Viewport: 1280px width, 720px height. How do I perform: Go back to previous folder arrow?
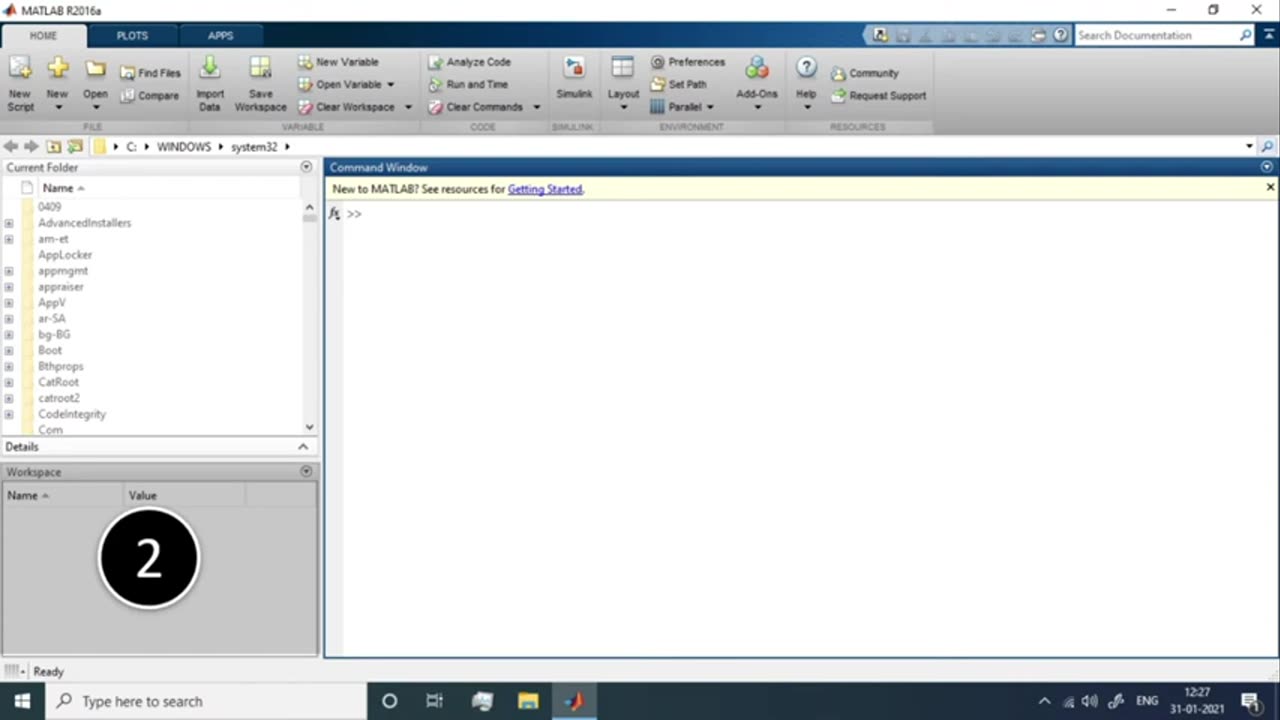(x=11, y=146)
